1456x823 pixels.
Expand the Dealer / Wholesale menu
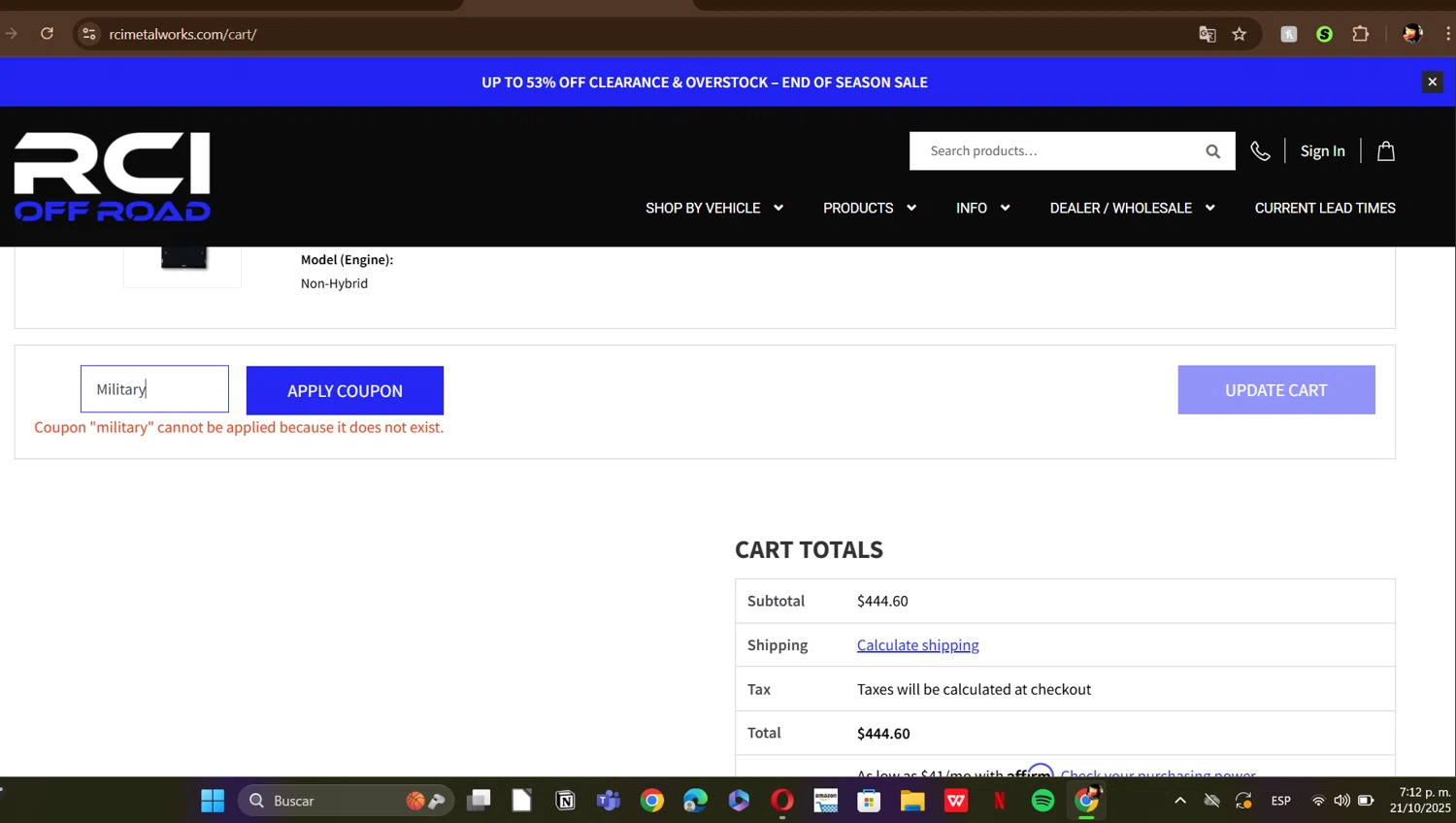(1133, 208)
